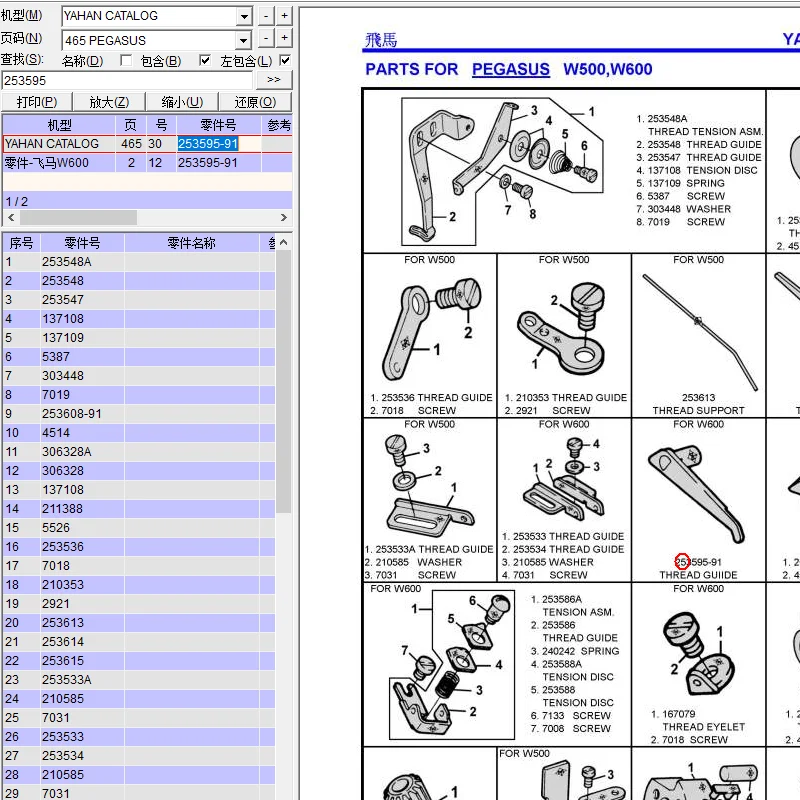800x800 pixels.
Task: Click results scrollbar right arrow
Action: pyautogui.click(x=284, y=217)
